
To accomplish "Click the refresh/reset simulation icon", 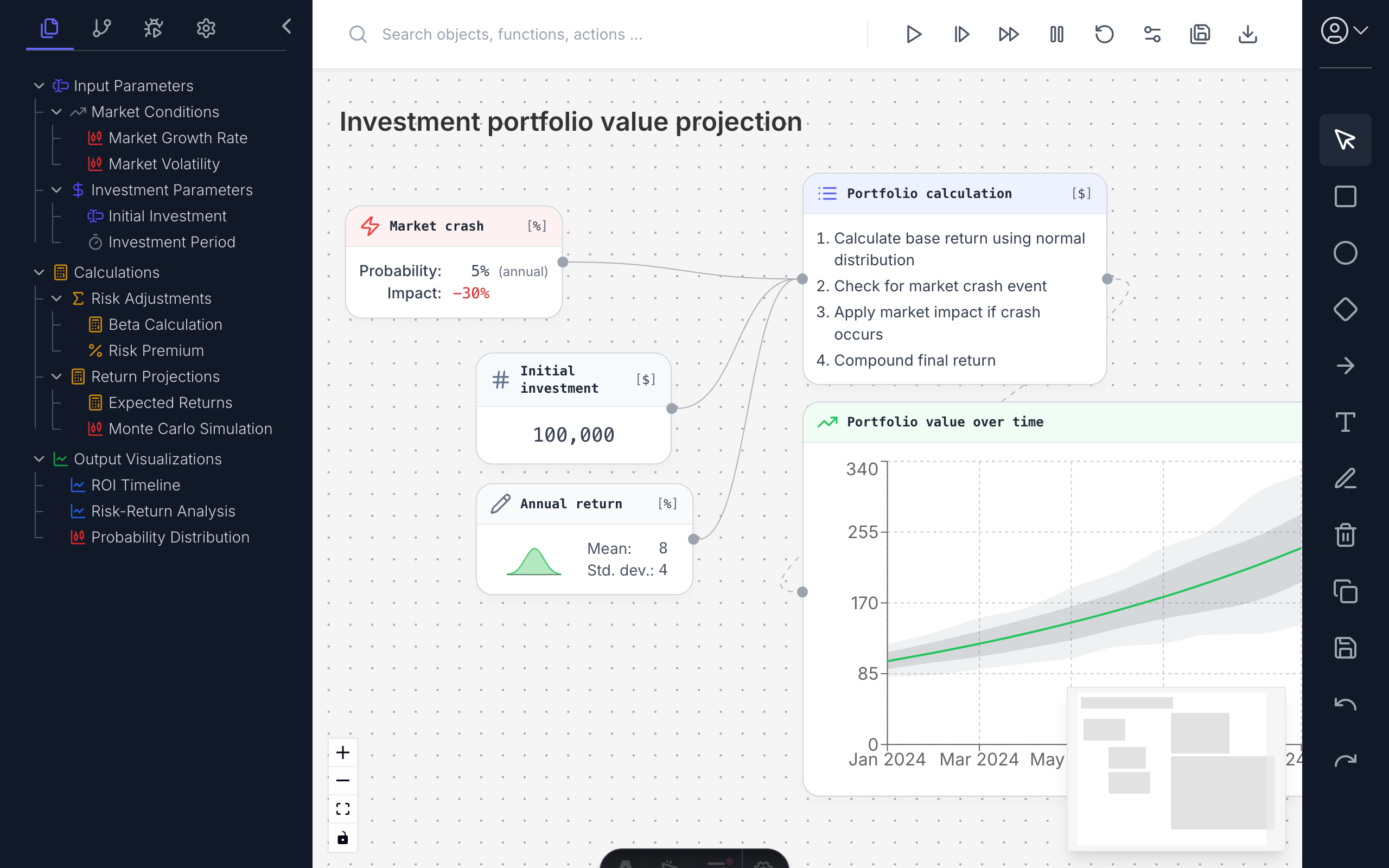I will [x=1105, y=34].
